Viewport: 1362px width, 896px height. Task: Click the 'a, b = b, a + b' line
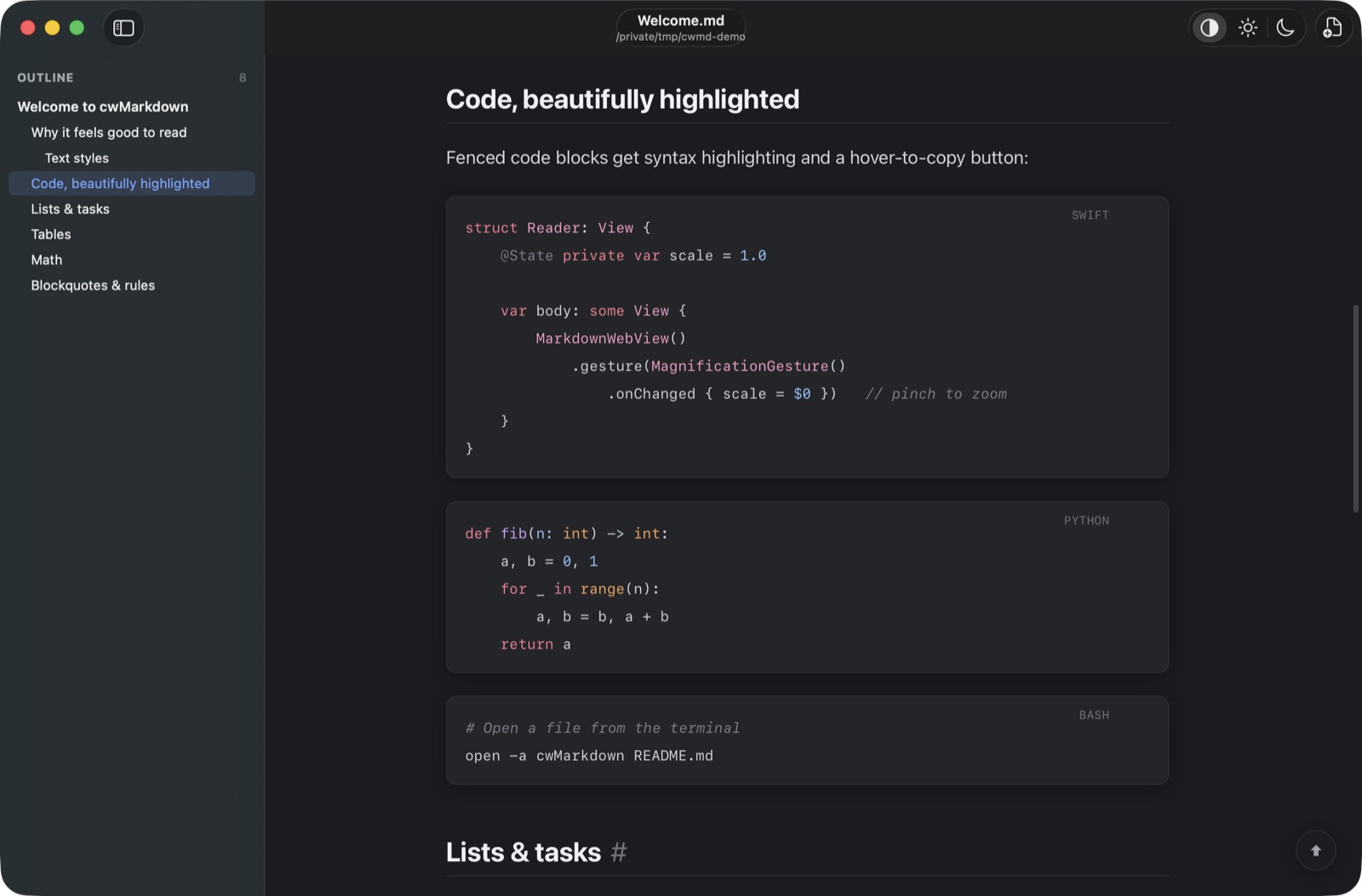pyautogui.click(x=603, y=617)
